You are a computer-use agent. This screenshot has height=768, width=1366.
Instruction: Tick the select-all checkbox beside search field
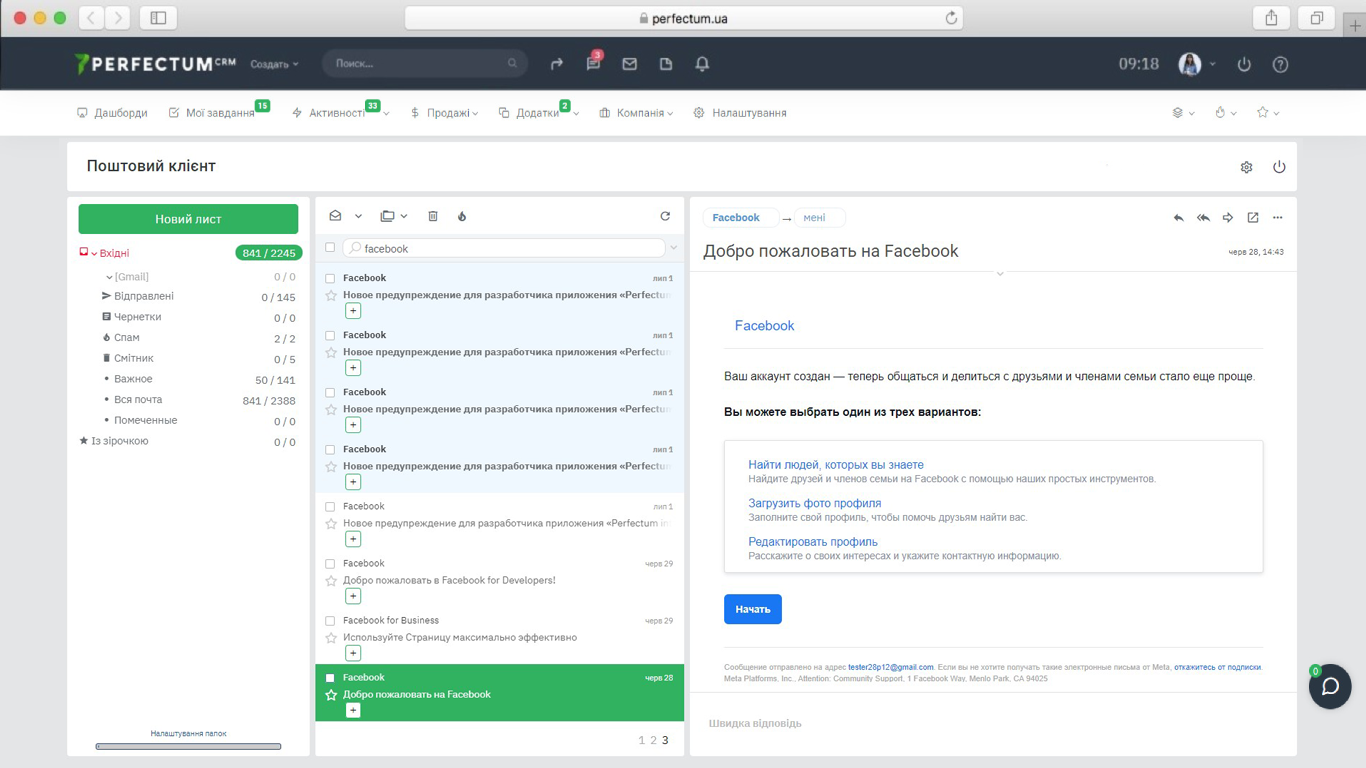click(330, 248)
